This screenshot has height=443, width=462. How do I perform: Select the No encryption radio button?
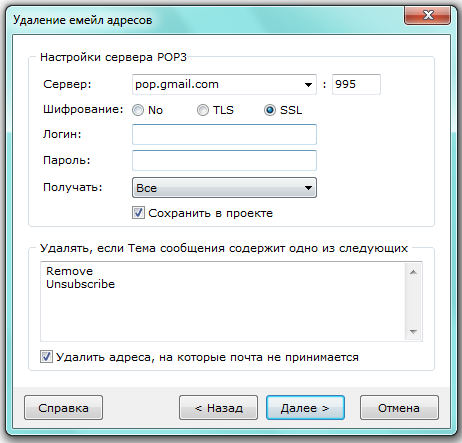138,110
